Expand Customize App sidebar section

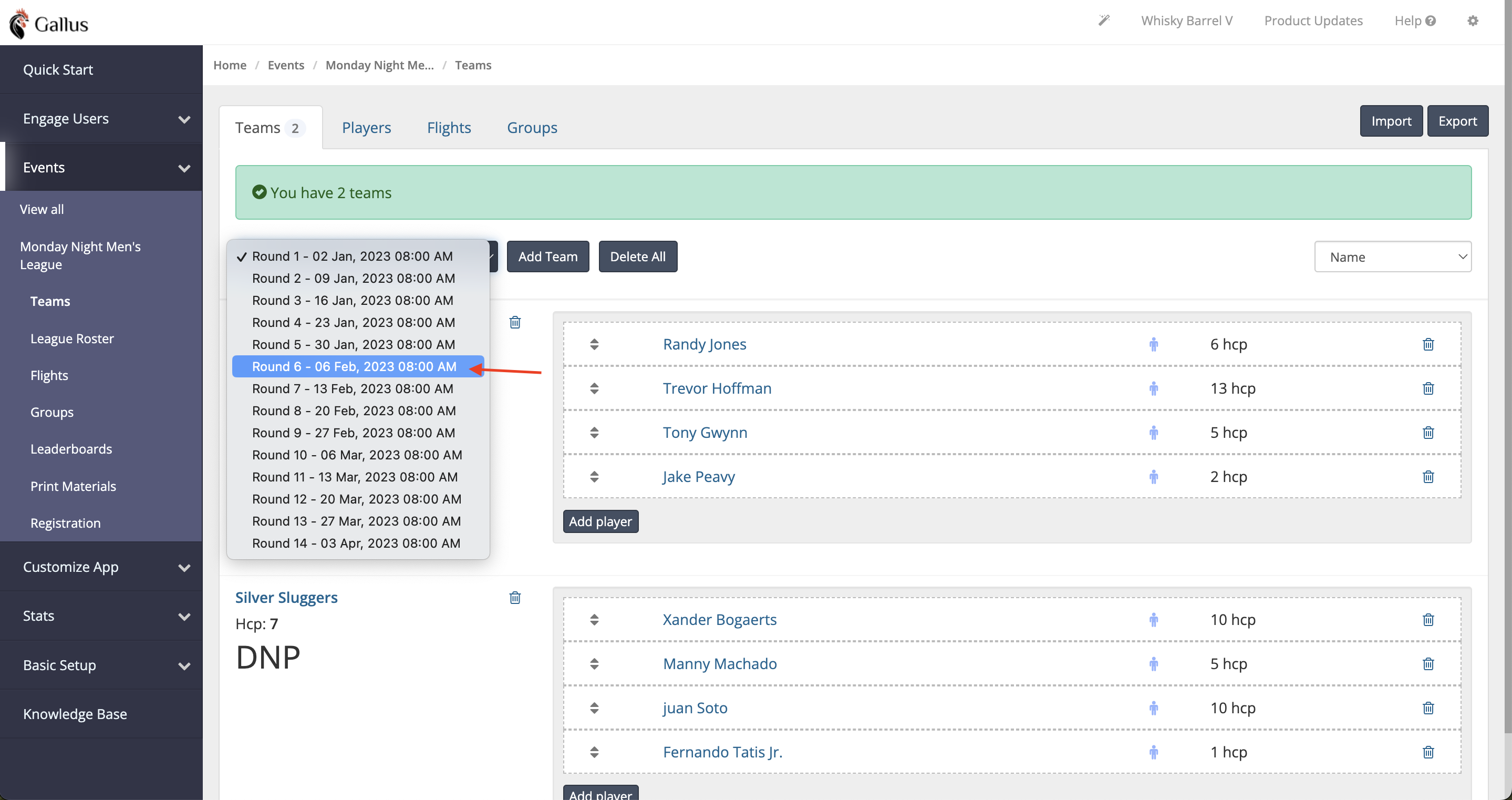[101, 567]
